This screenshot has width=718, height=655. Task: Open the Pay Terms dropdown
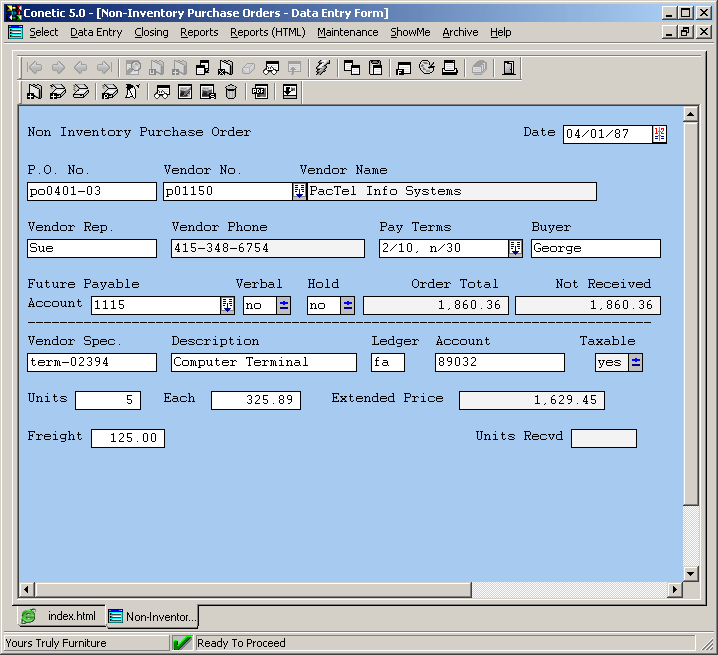(515, 248)
